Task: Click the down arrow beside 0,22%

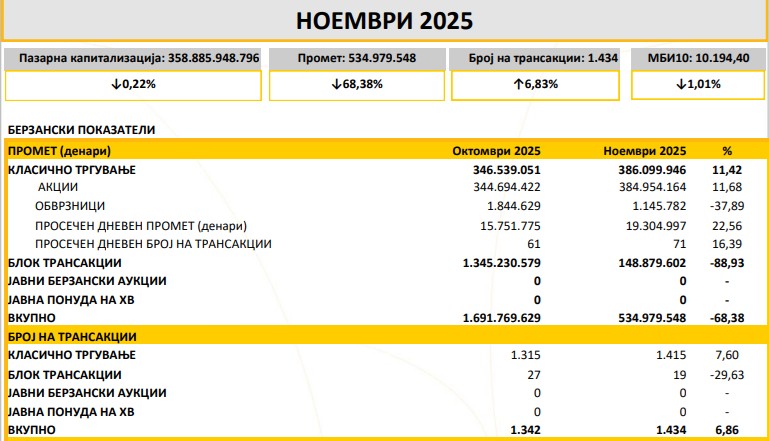Action: pos(118,86)
